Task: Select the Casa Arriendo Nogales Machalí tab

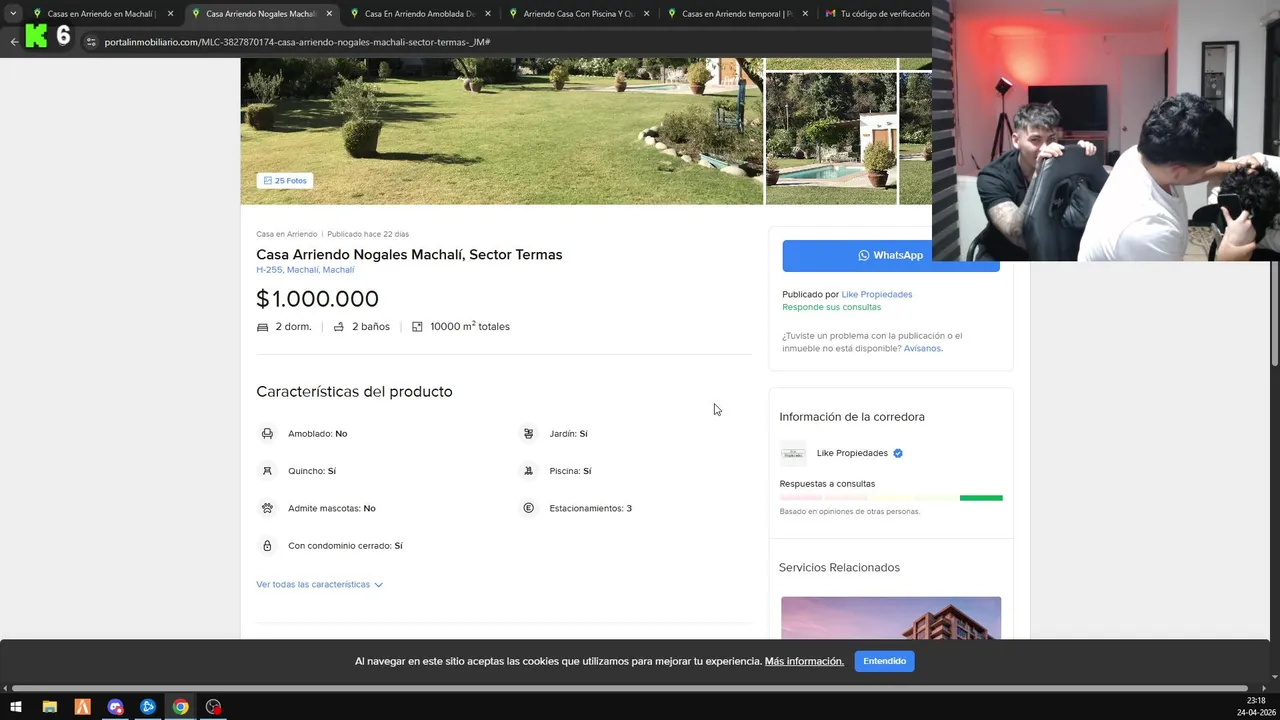Action: point(260,14)
